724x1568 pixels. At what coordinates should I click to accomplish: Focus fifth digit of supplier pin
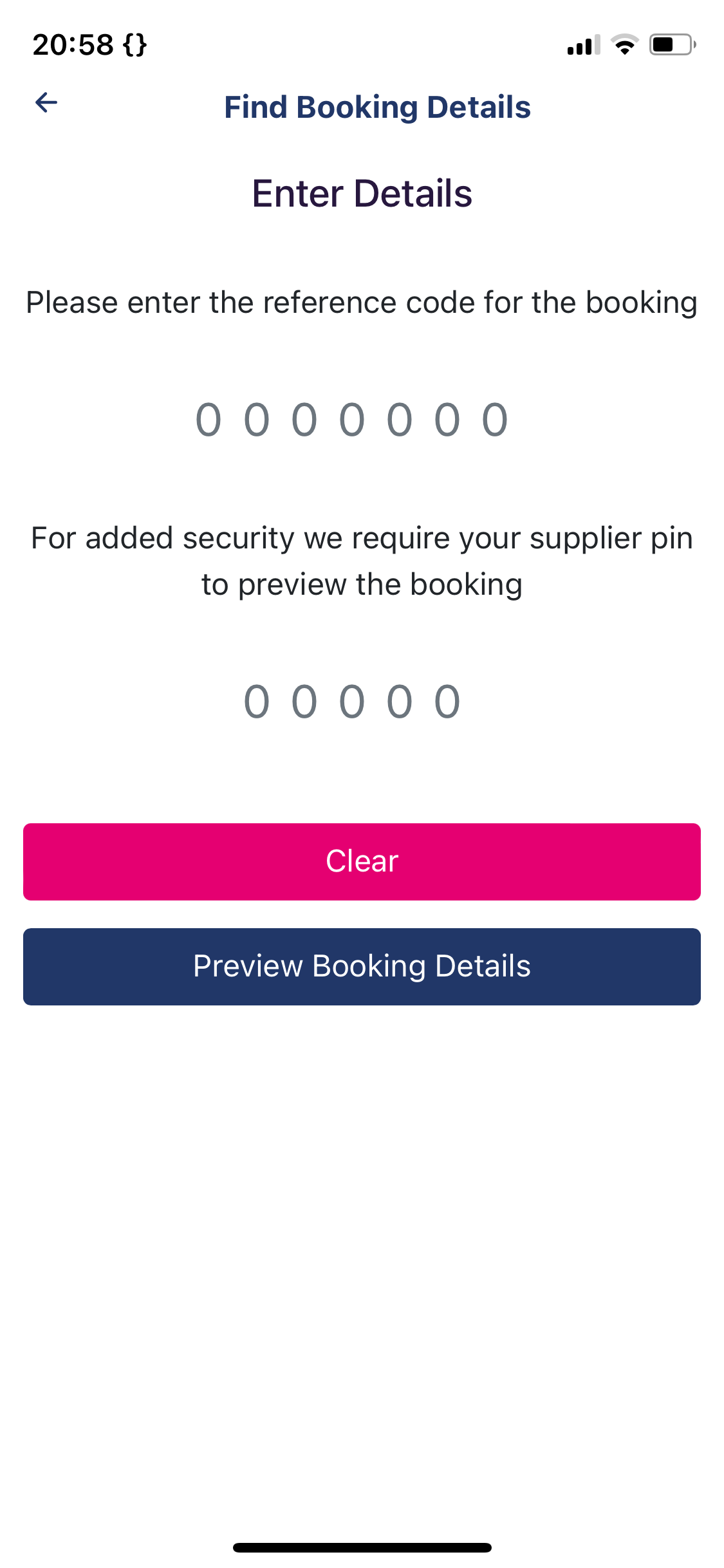point(447,702)
